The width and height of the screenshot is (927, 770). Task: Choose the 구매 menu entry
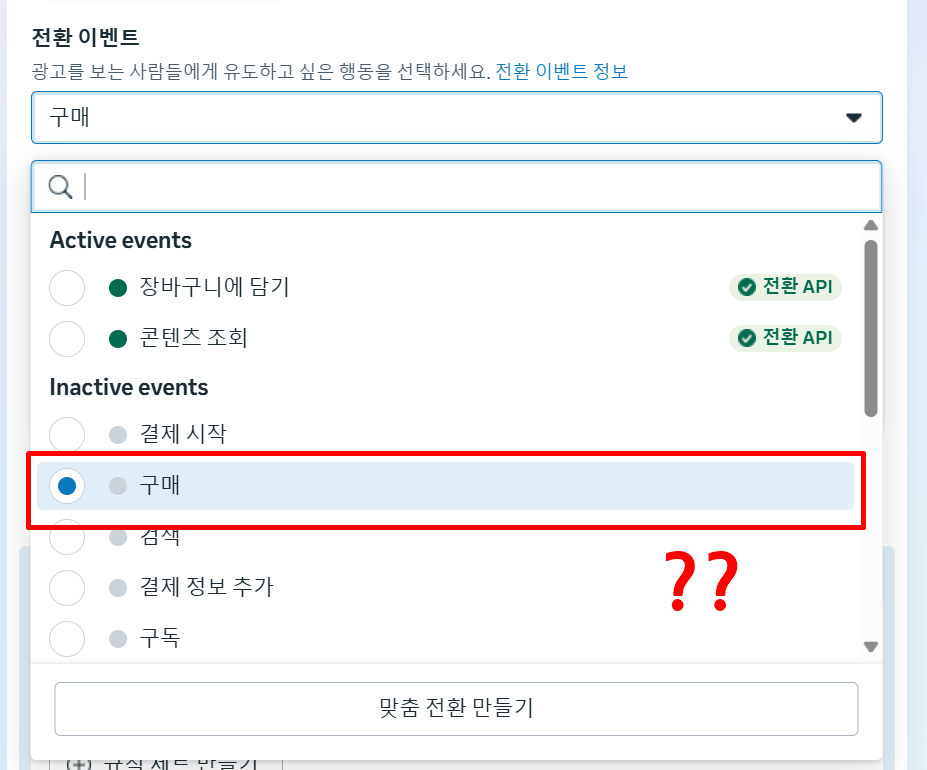[x=445, y=486]
